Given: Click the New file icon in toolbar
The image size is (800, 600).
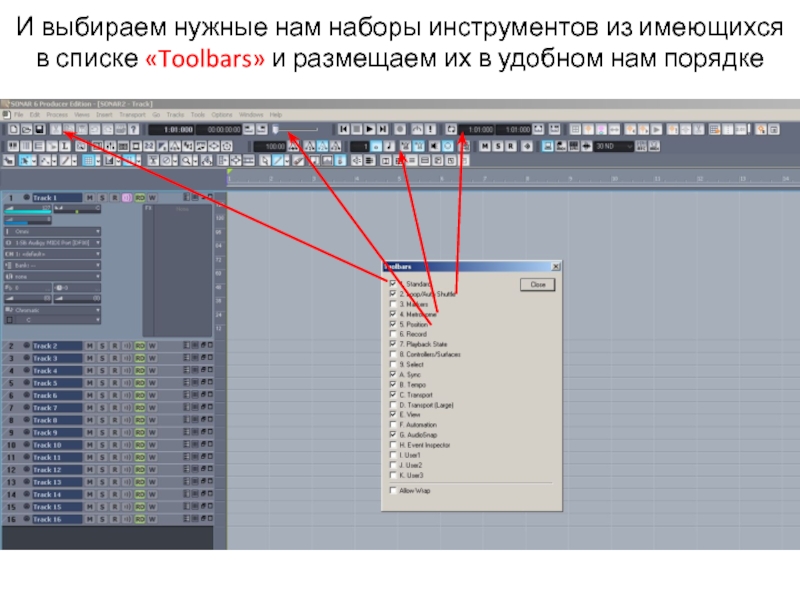Looking at the screenshot, I should pyautogui.click(x=12, y=129).
